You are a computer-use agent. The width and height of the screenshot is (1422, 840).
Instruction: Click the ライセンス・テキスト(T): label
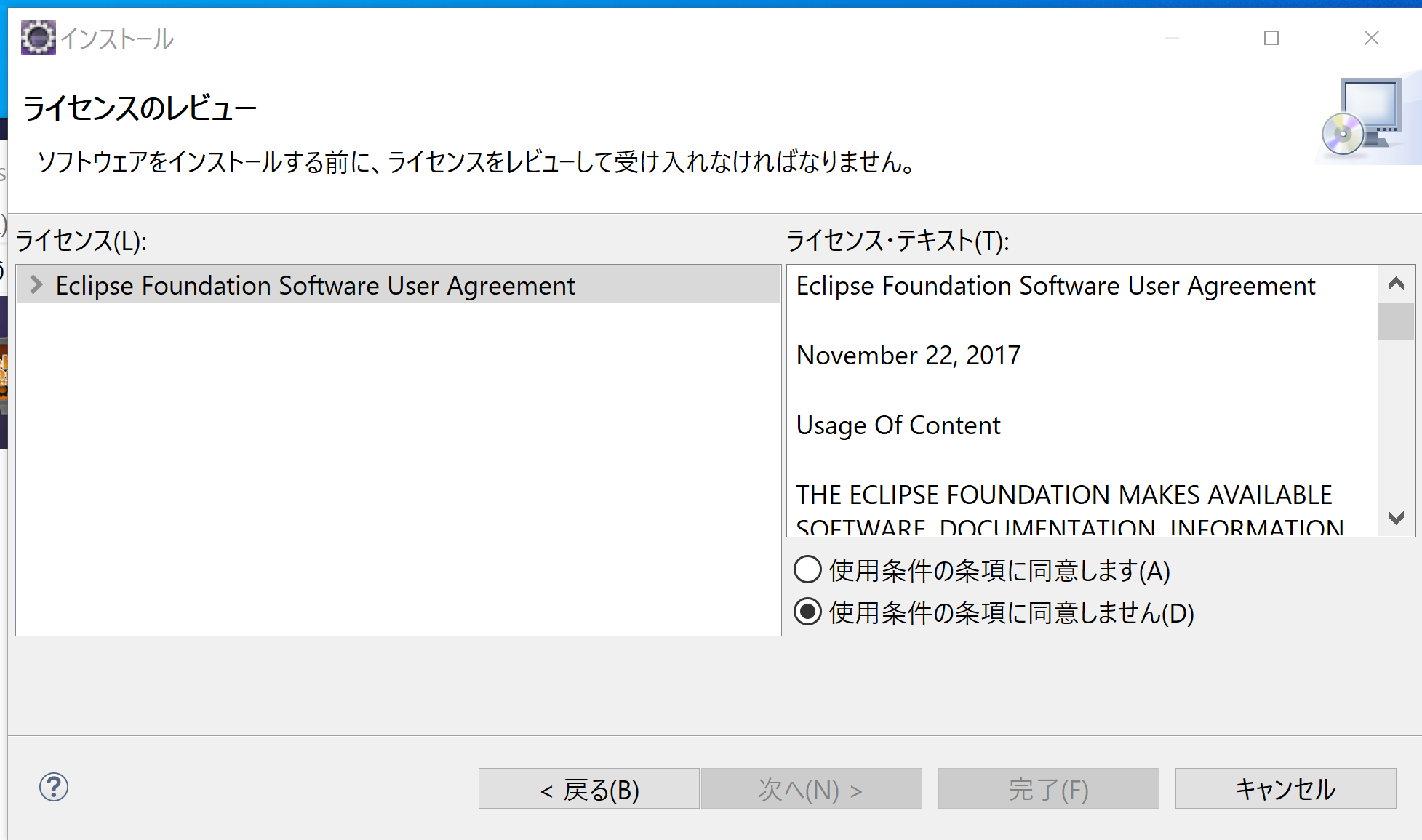898,241
